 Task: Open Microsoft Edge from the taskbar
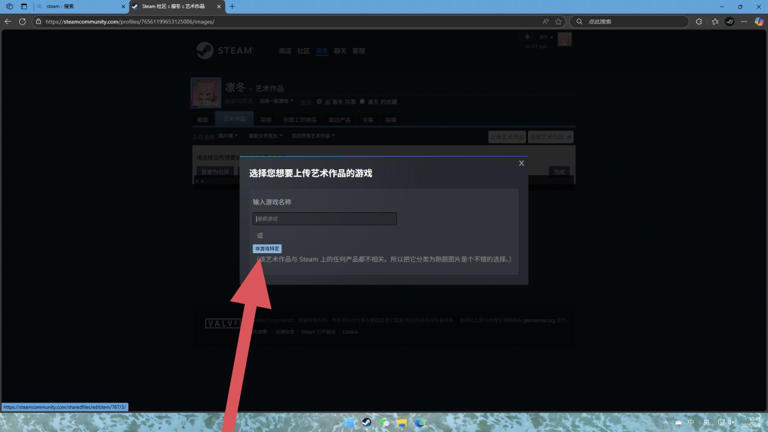click(419, 422)
